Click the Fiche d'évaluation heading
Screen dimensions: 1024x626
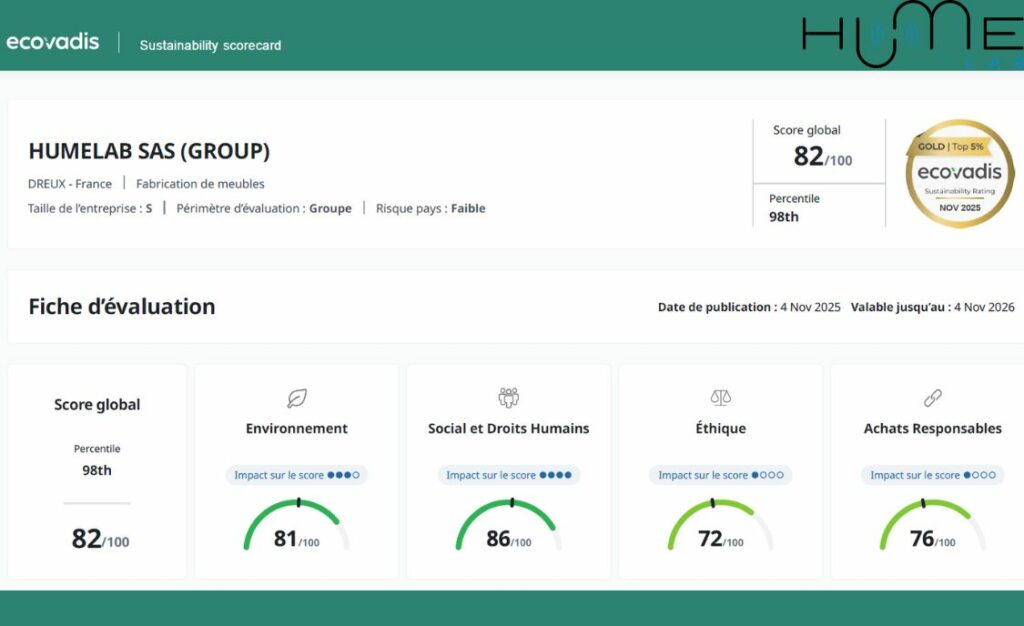click(121, 307)
